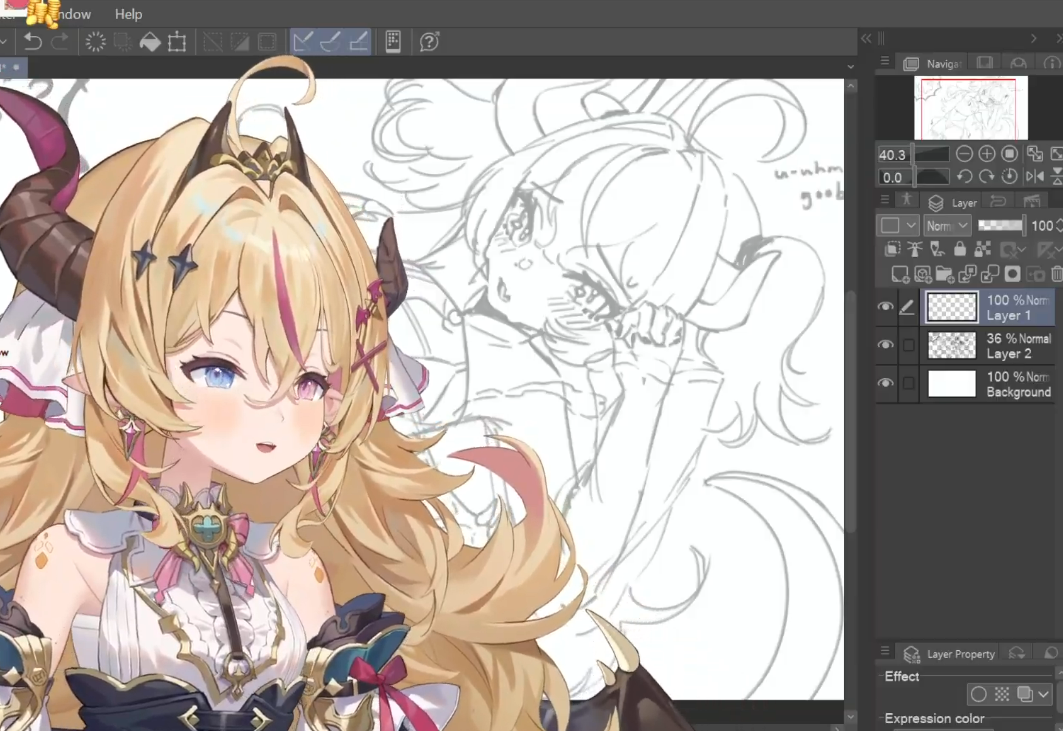Reset canvas rotation in Navigator
This screenshot has width=1063, height=731.
[1009, 177]
